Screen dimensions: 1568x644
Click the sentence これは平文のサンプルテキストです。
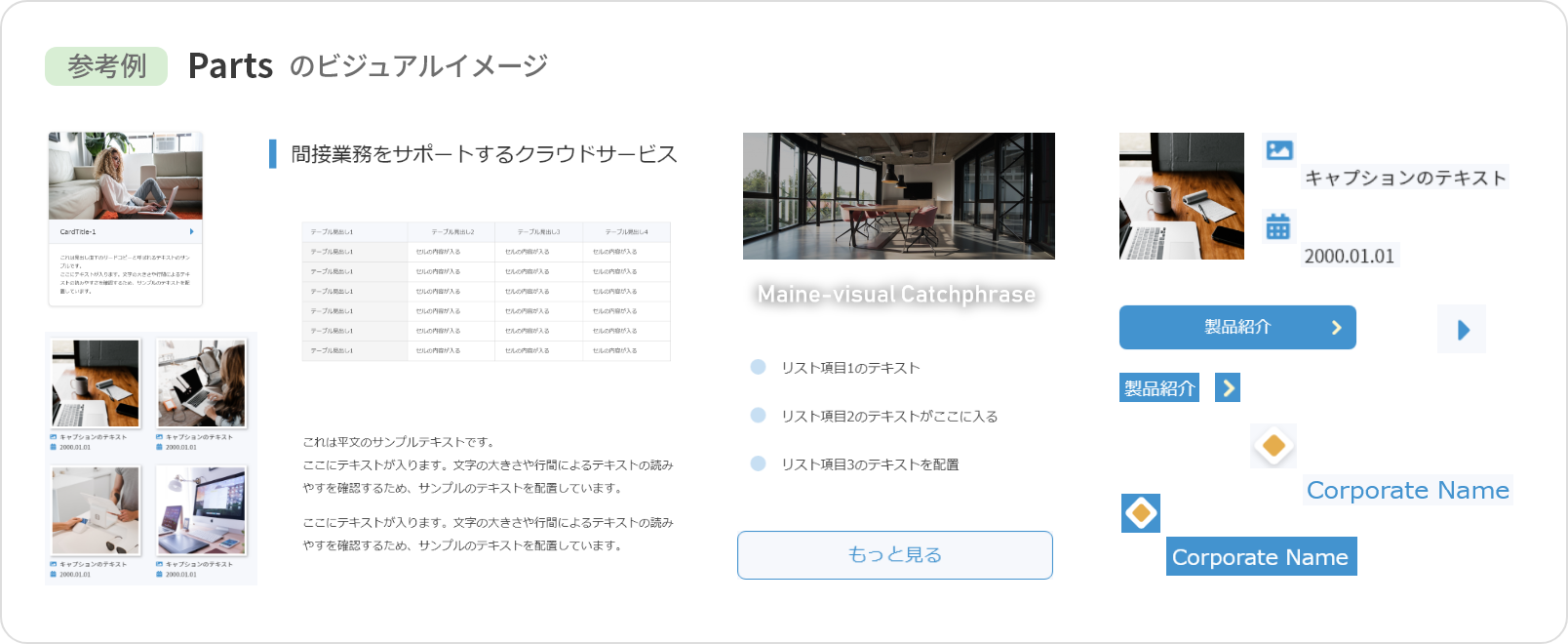400,442
